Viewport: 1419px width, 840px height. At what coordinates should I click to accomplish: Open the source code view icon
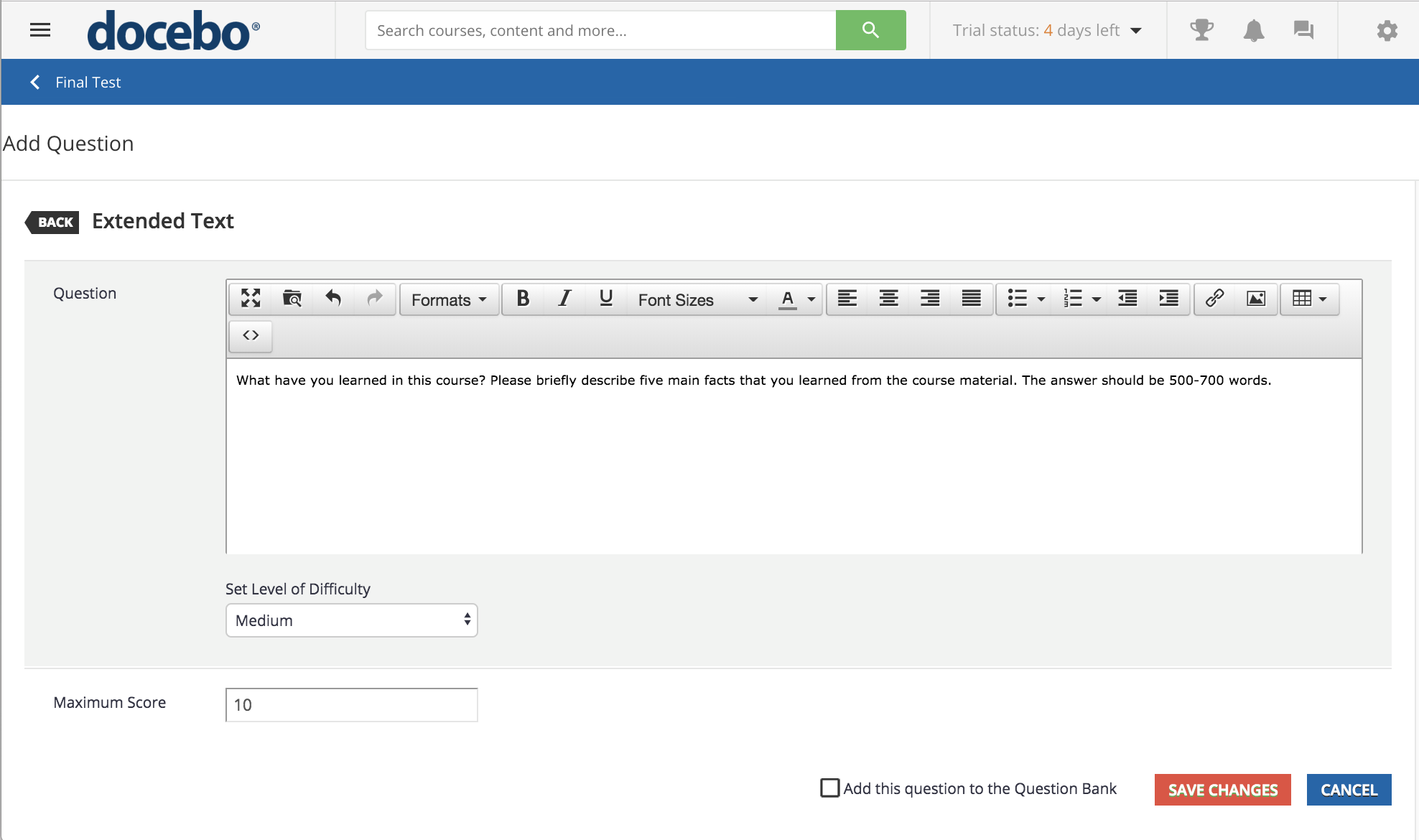pyautogui.click(x=251, y=335)
